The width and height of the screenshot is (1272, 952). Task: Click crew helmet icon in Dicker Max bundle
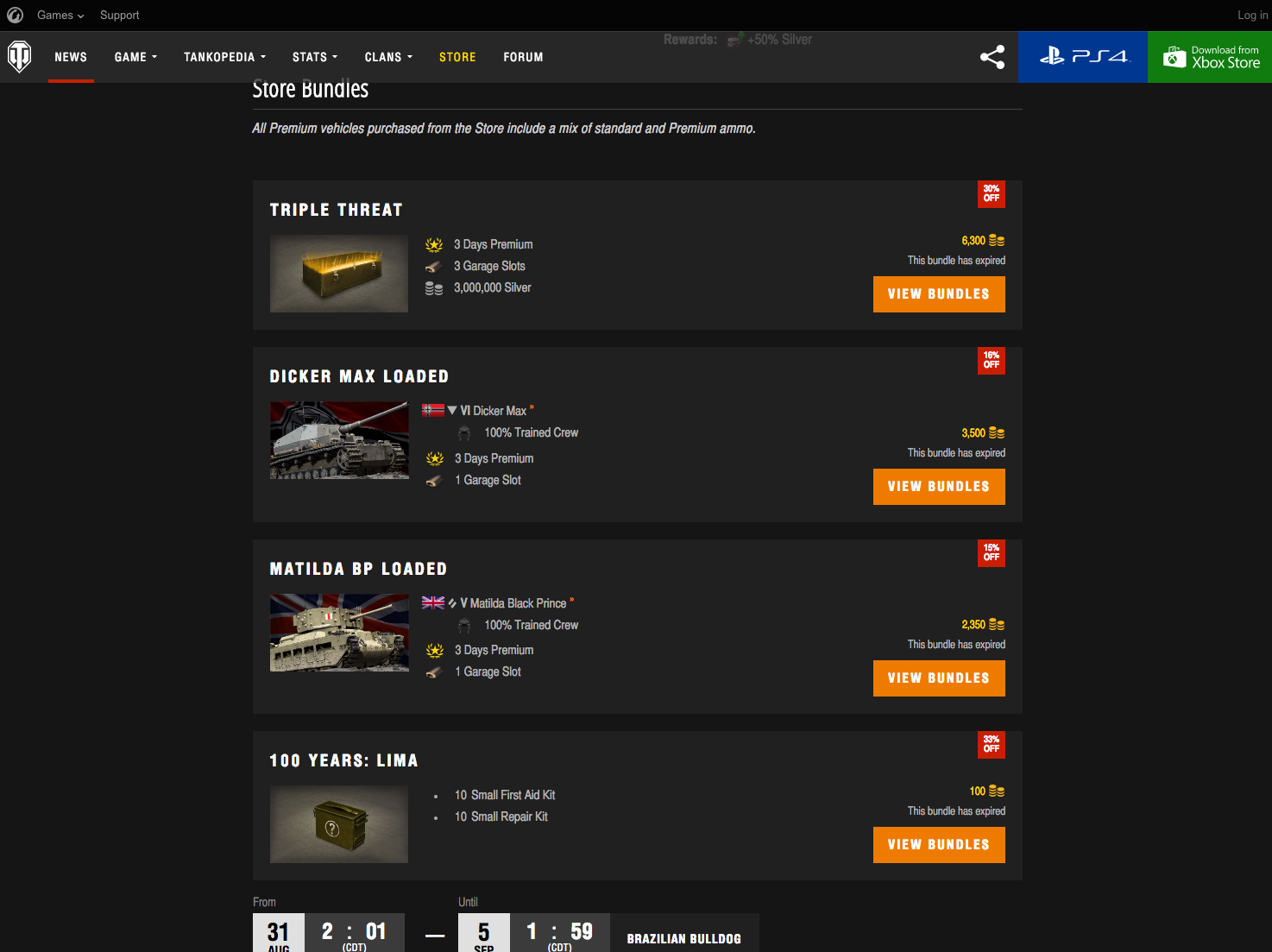click(x=464, y=433)
